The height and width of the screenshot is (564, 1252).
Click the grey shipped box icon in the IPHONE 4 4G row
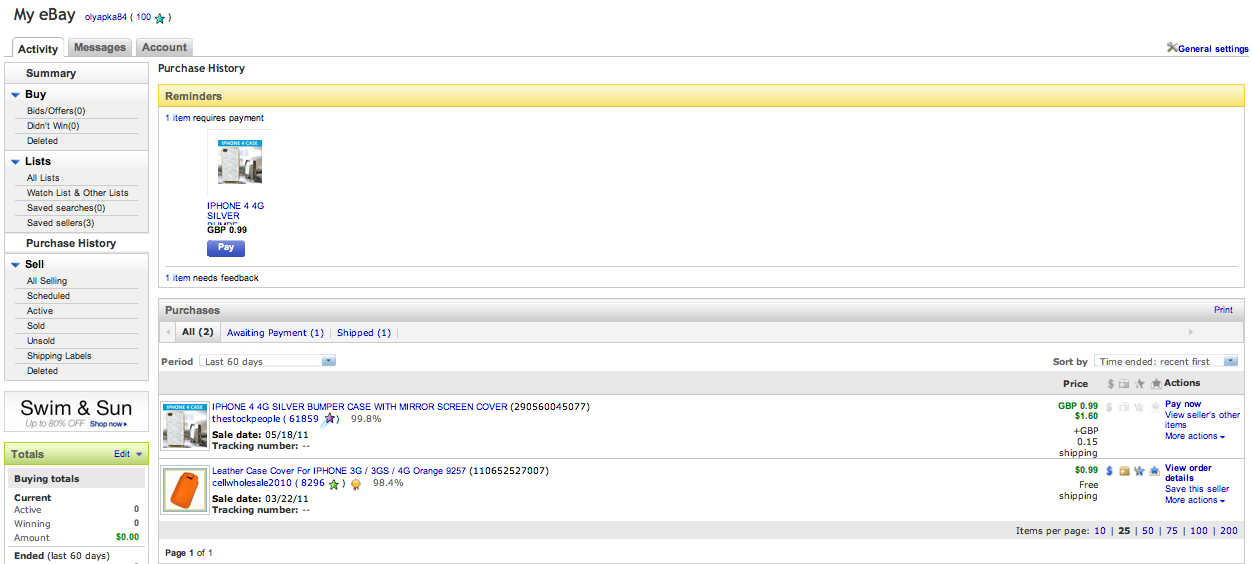[x=1124, y=407]
